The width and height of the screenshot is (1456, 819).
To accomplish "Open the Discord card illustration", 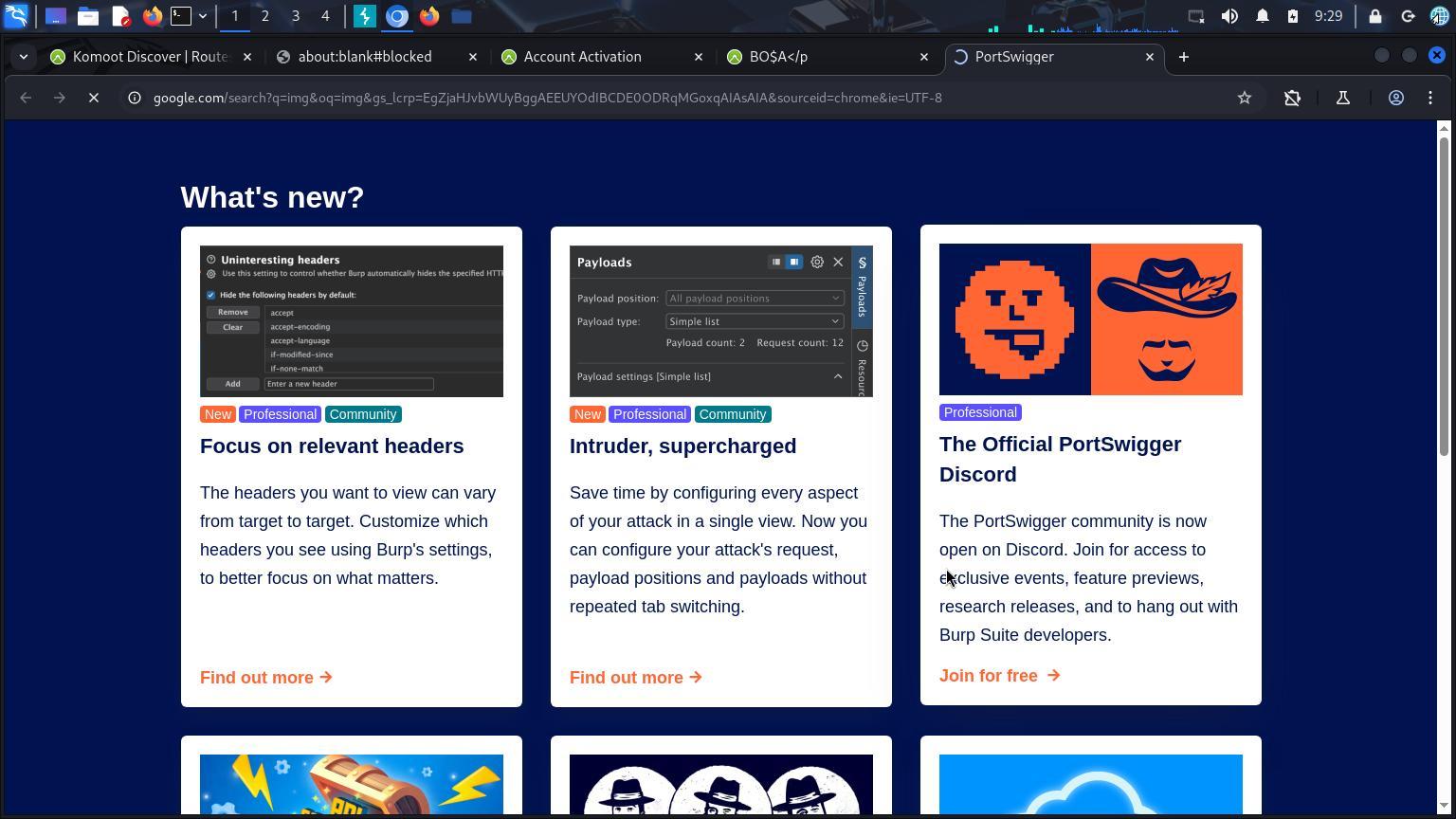I will [1091, 319].
